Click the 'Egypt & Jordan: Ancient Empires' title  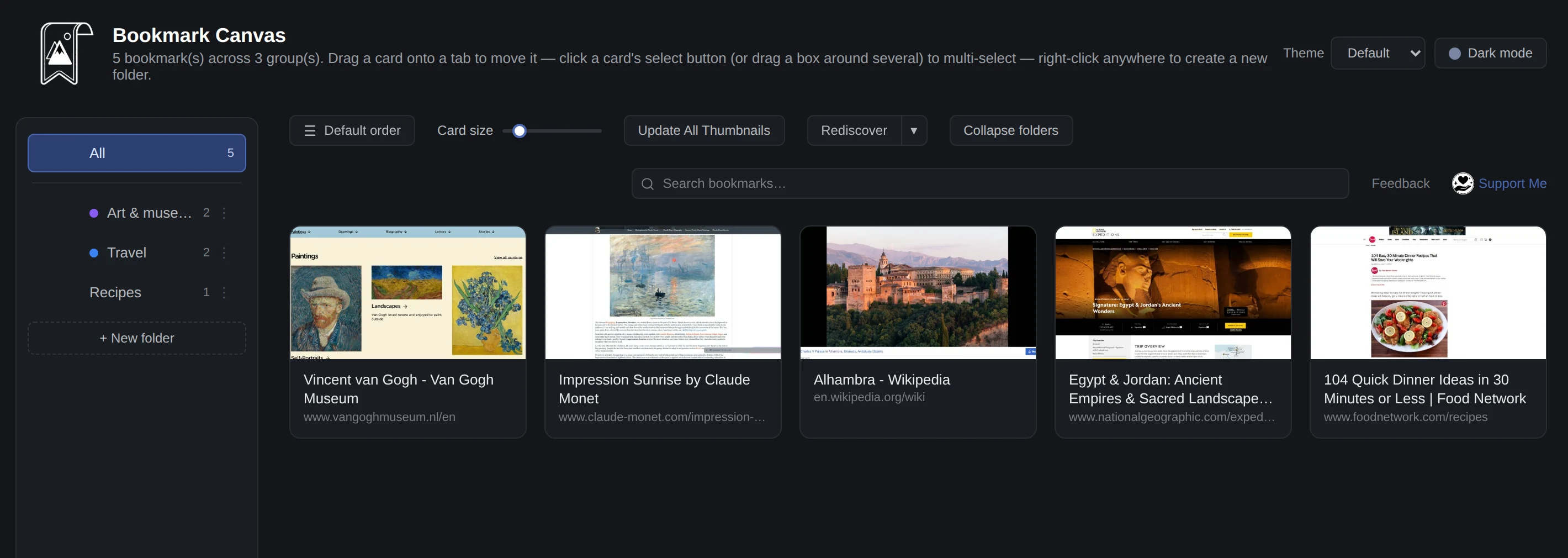pos(1170,388)
